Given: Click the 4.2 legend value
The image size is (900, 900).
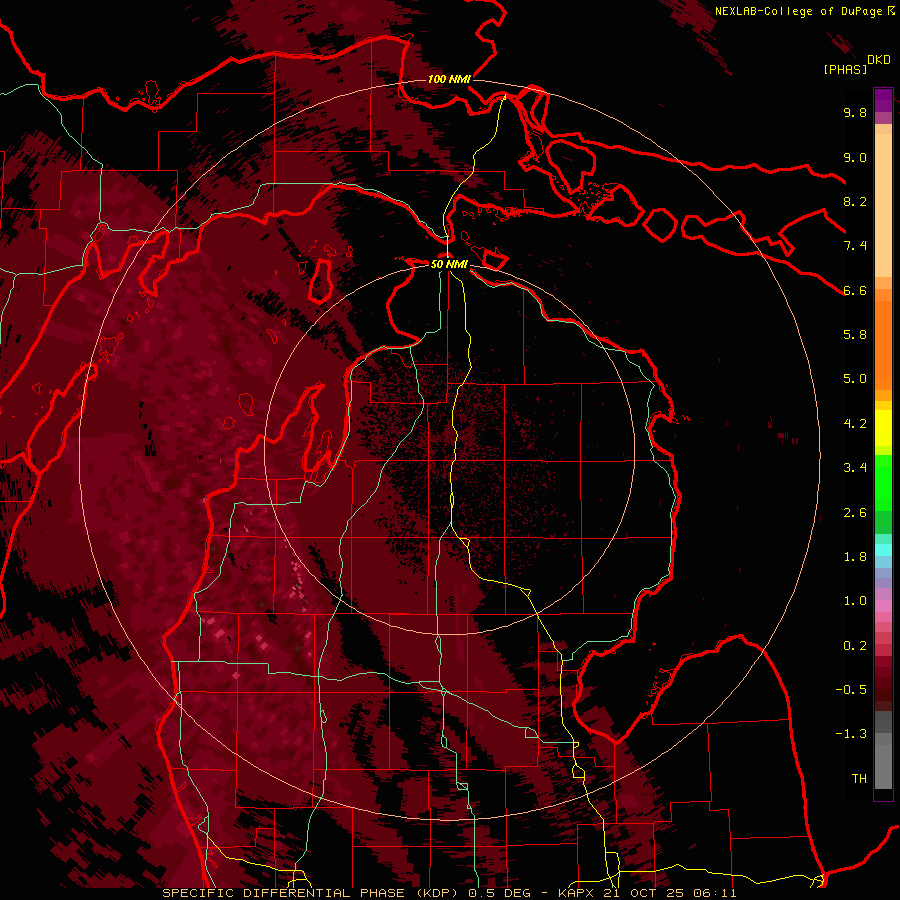Looking at the screenshot, I should (855, 424).
